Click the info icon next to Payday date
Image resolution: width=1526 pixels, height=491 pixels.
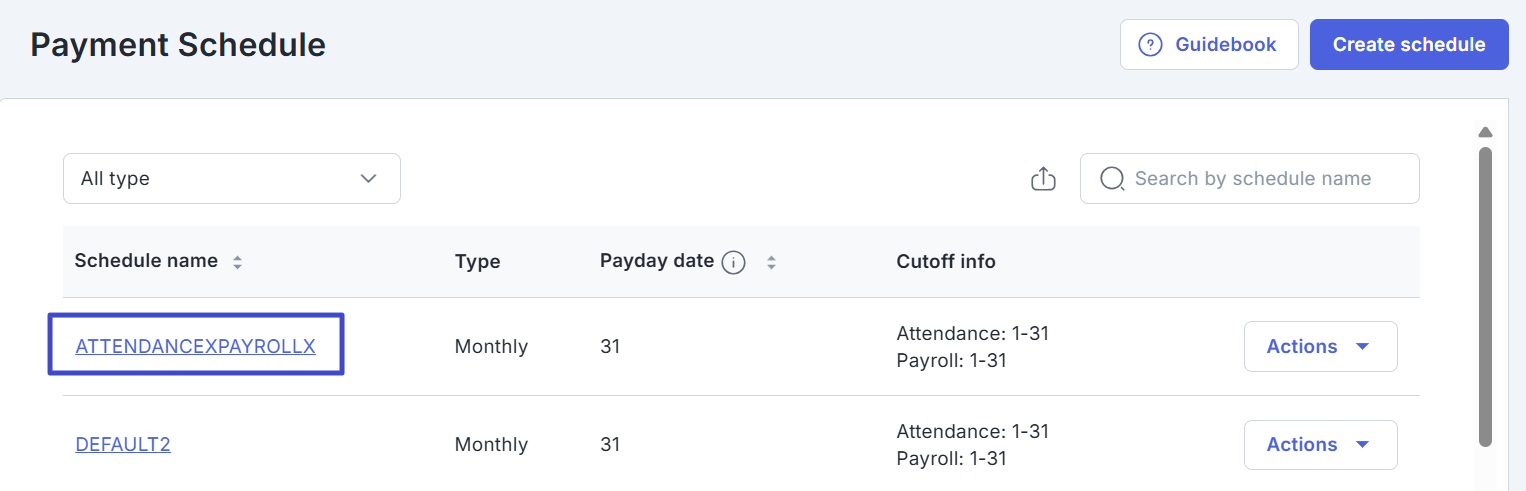coord(734,263)
